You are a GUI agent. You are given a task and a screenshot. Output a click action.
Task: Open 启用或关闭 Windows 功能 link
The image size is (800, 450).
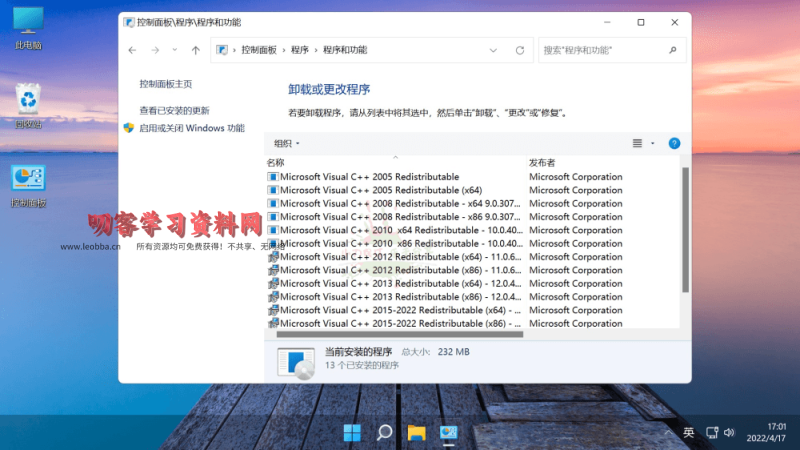click(x=192, y=128)
